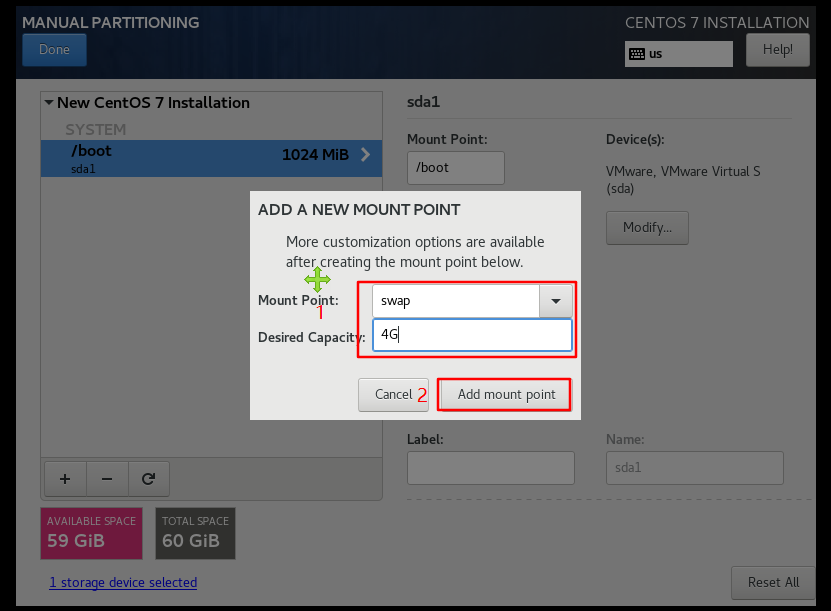This screenshot has width=831, height=611.
Task: Click the arrow chevron on /boot row
Action: (365, 155)
